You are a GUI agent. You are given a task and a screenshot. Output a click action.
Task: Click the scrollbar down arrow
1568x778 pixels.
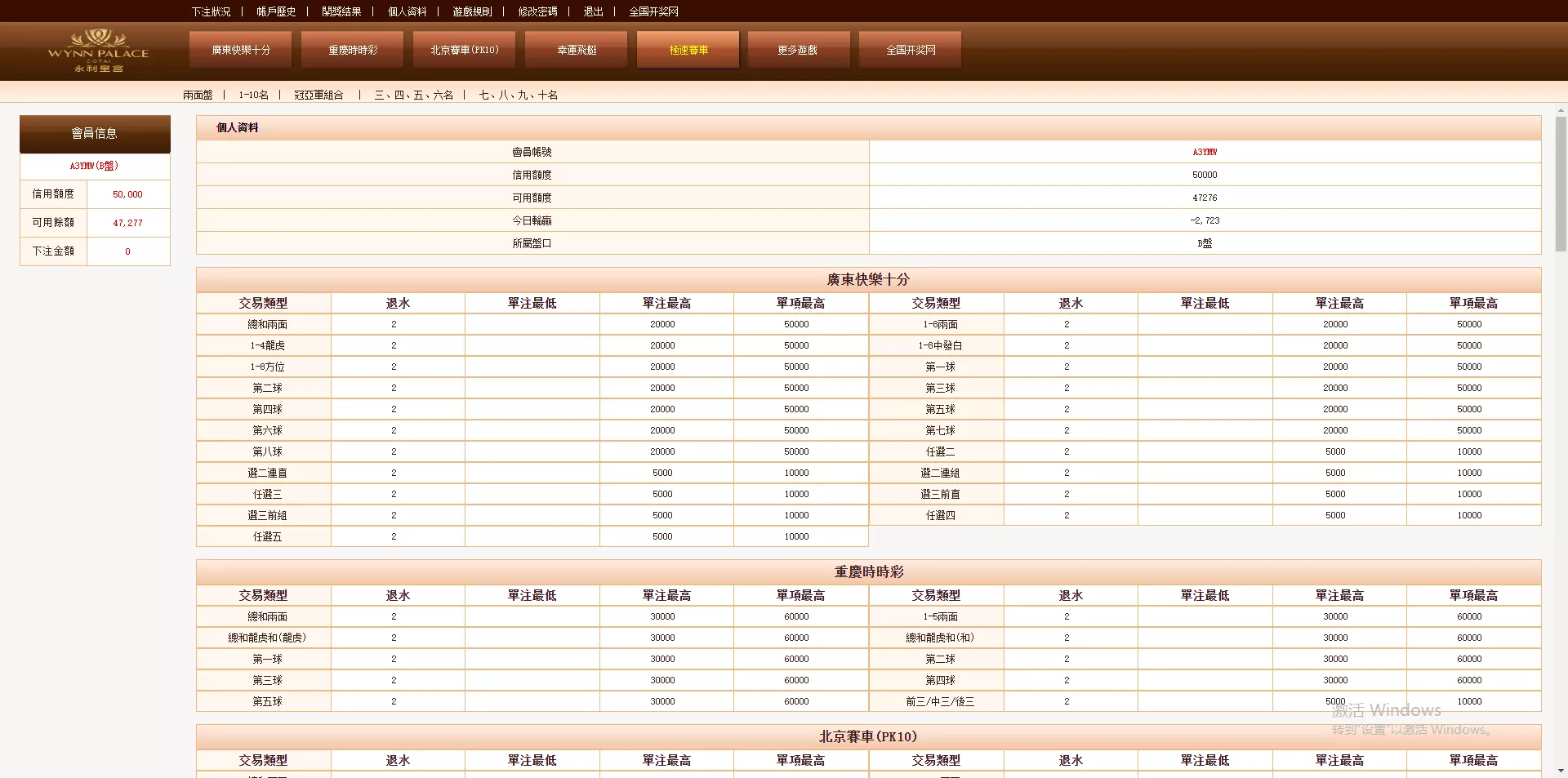(x=1561, y=771)
